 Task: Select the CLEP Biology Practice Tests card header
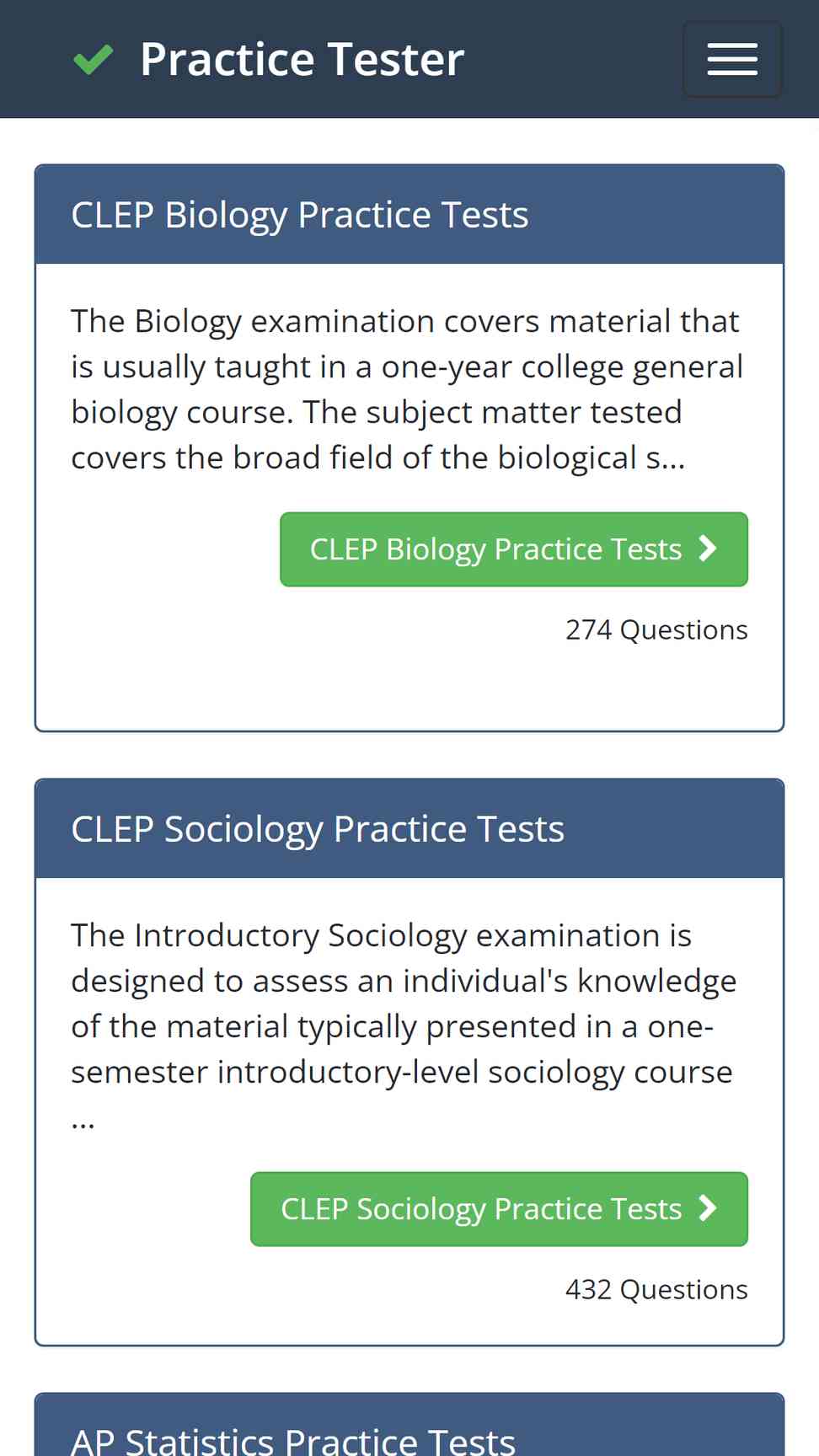coord(409,215)
